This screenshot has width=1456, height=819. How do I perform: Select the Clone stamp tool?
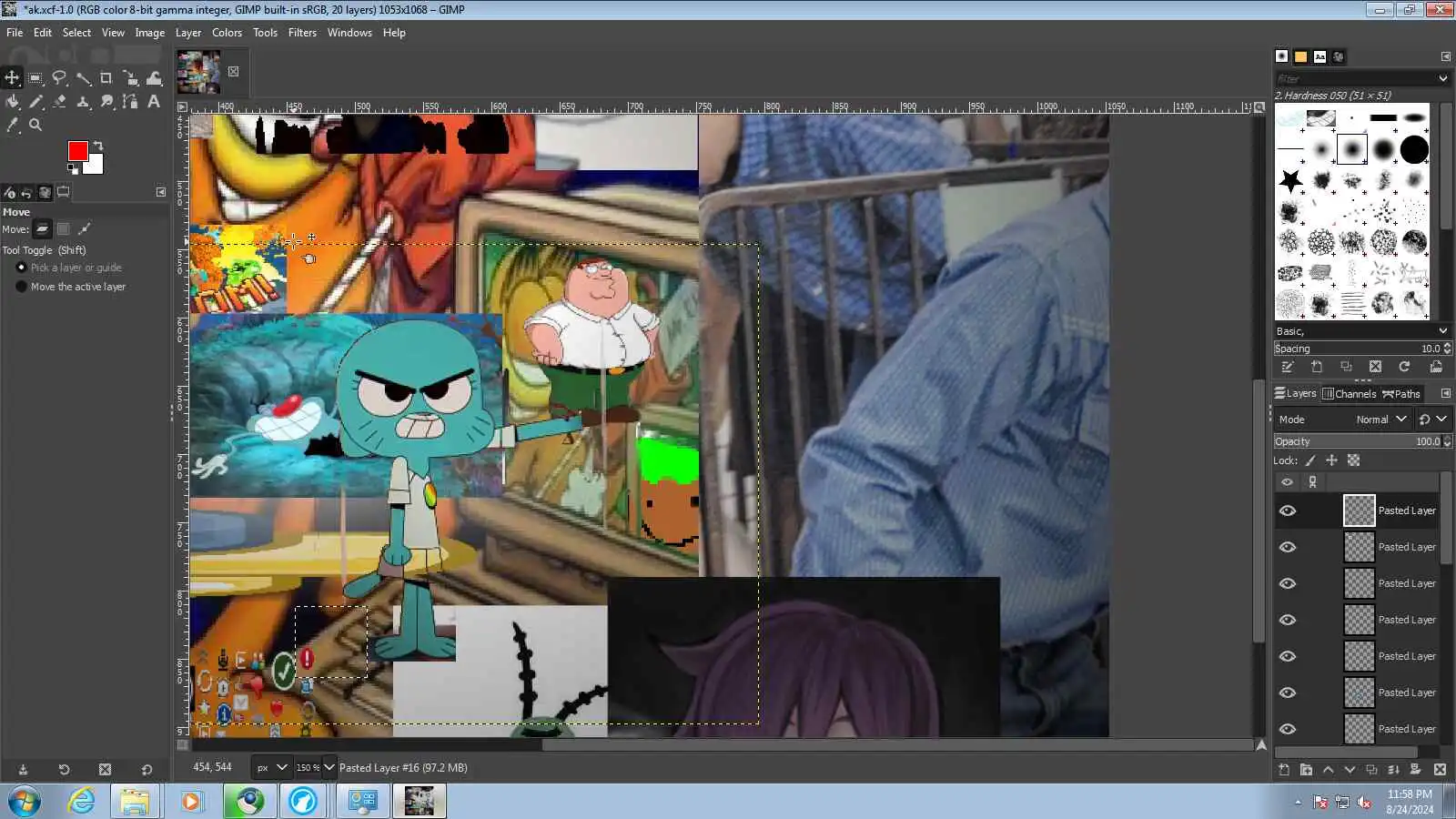(83, 102)
